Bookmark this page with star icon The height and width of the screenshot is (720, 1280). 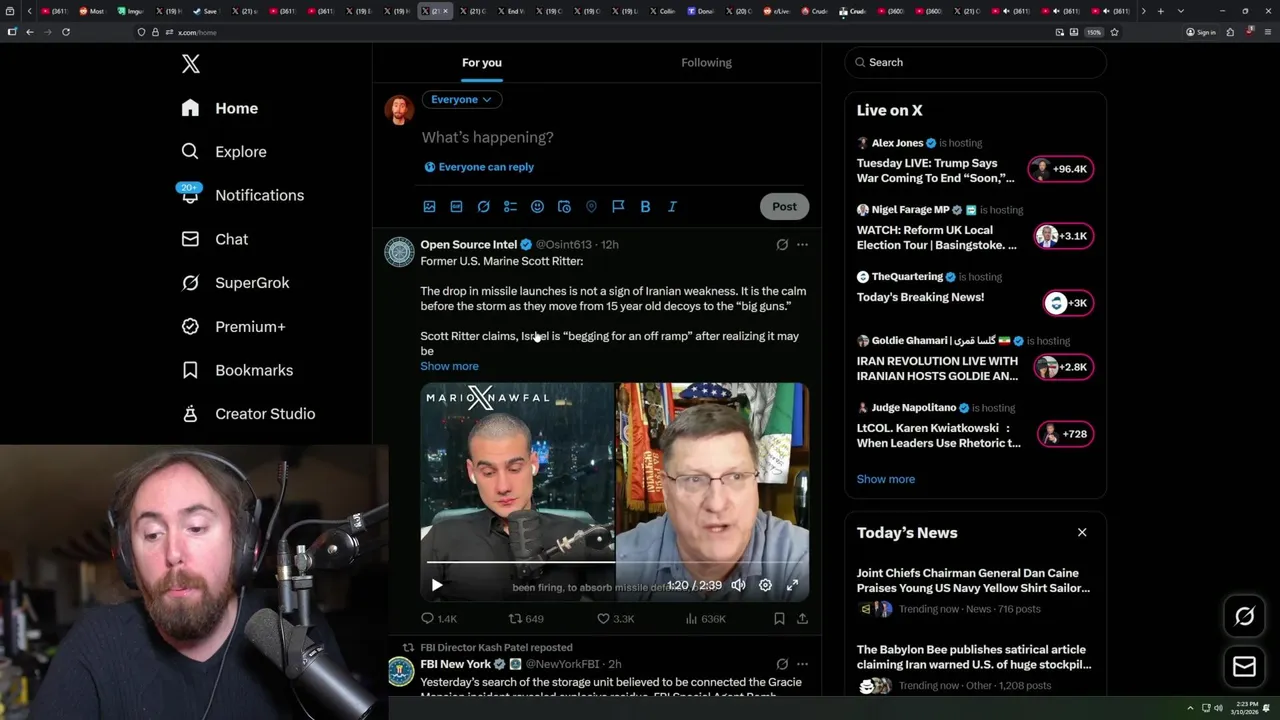tap(1114, 32)
